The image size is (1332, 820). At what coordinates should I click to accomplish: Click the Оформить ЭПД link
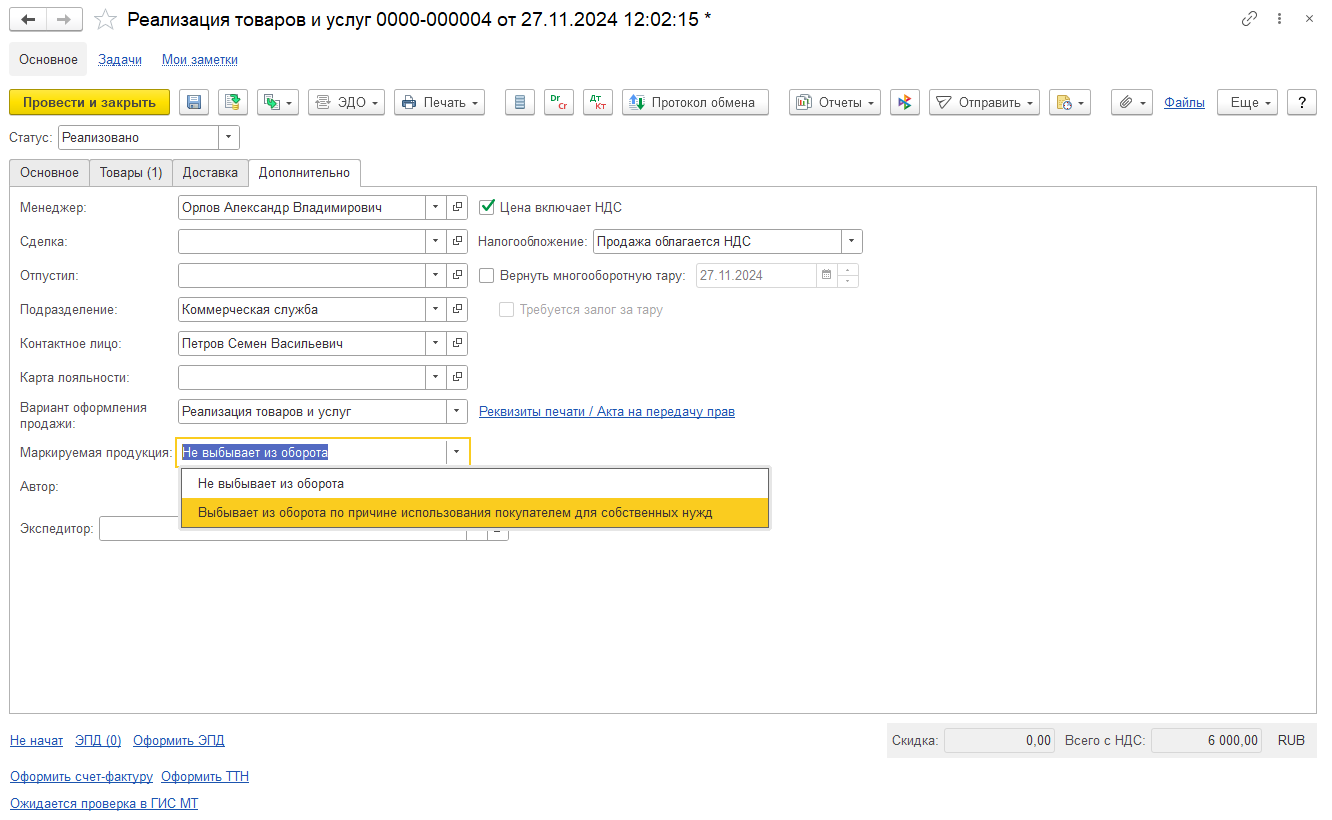click(179, 740)
